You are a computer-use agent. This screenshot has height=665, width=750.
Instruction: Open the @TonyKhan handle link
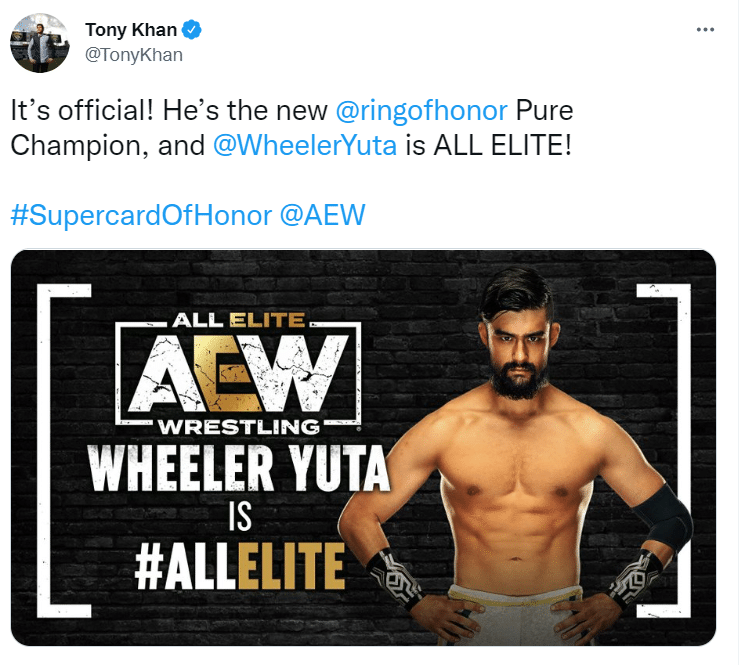click(134, 55)
